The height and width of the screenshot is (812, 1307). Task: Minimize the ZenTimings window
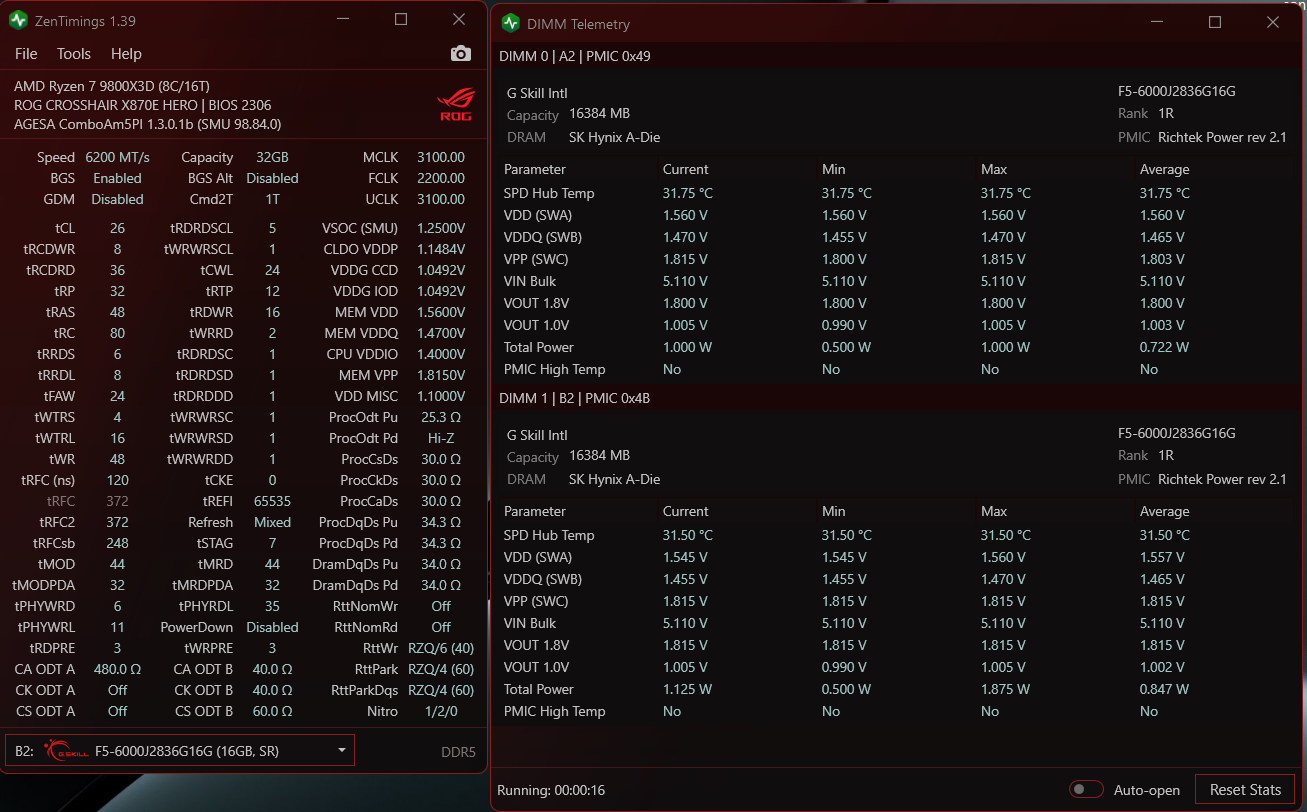(343, 20)
